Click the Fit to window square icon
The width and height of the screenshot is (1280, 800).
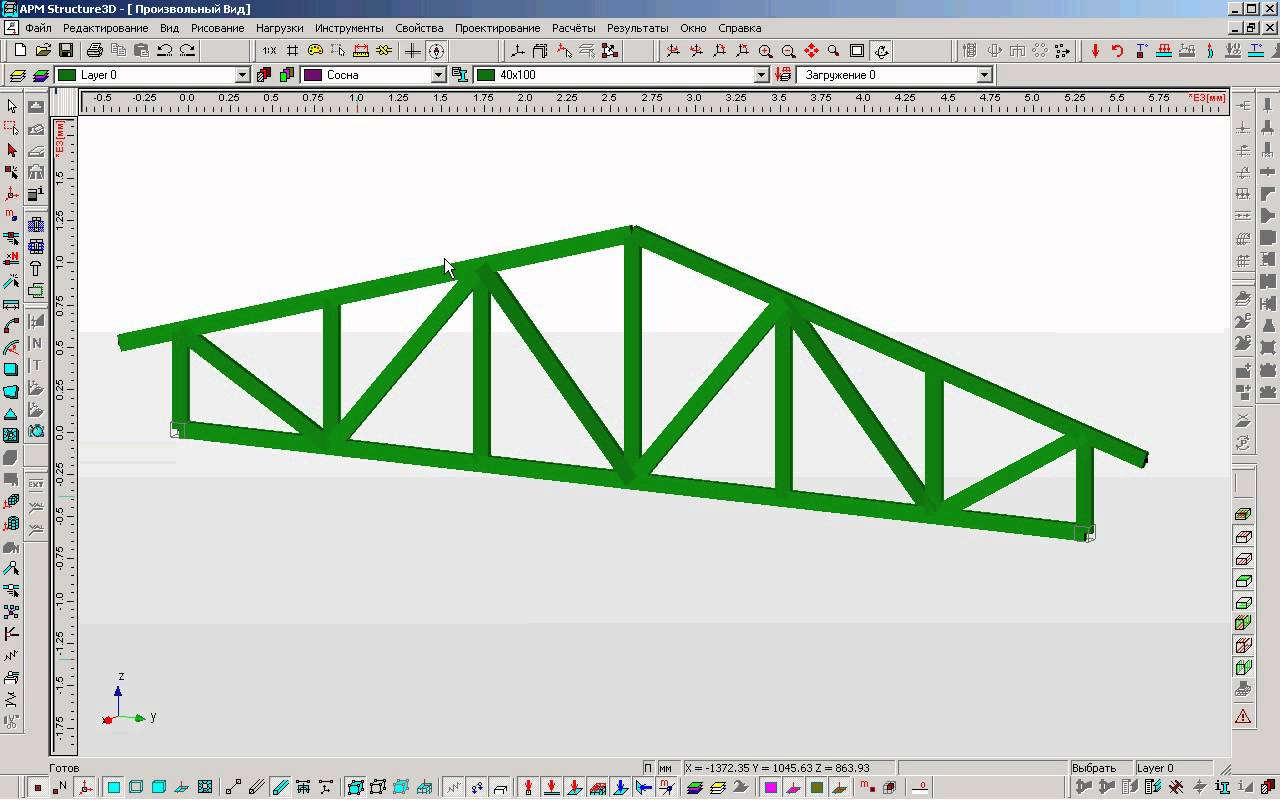[857, 50]
